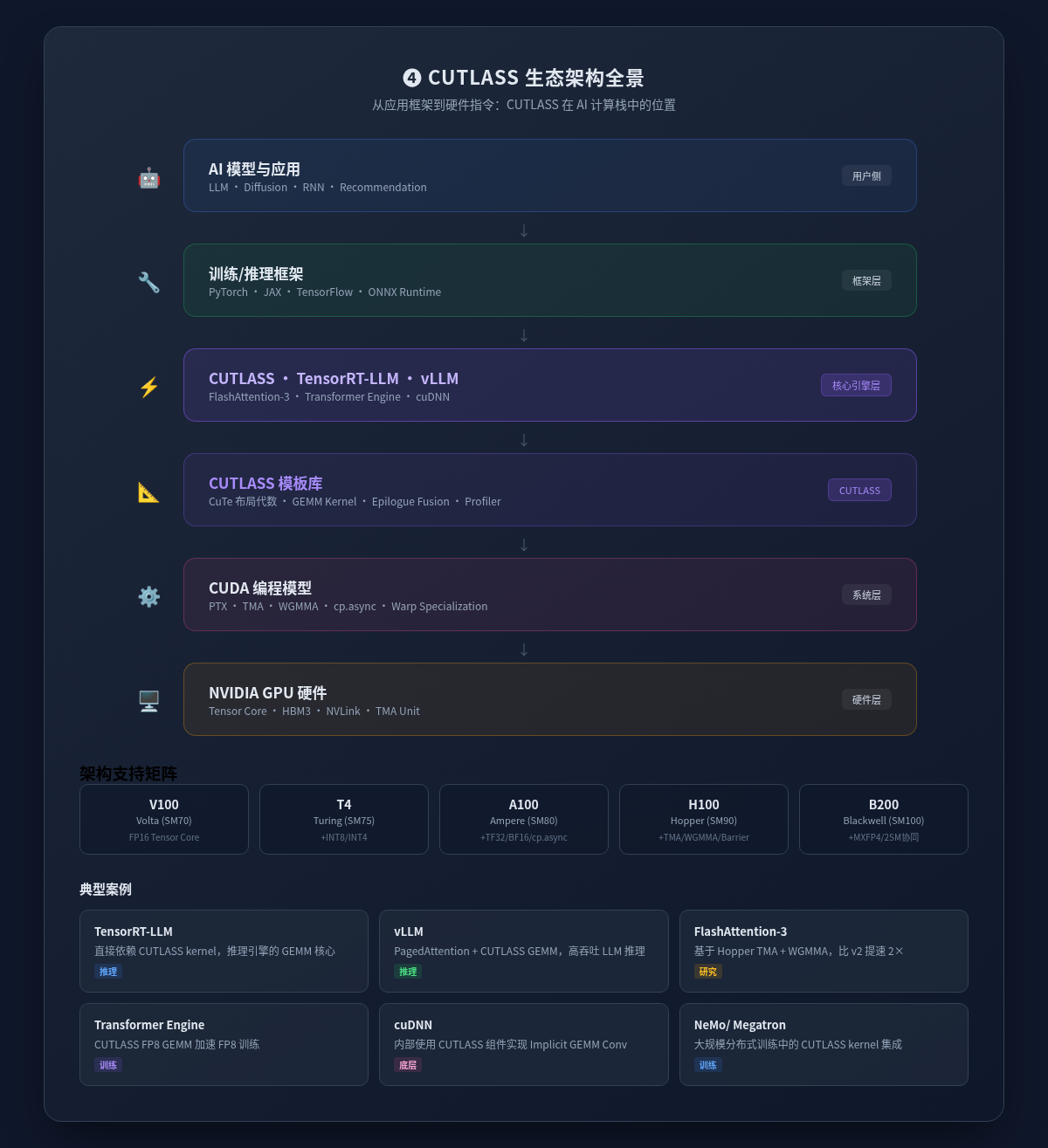Click the ruler icon beside CUTLASS 模板库
The width and height of the screenshot is (1048, 1148).
click(149, 492)
